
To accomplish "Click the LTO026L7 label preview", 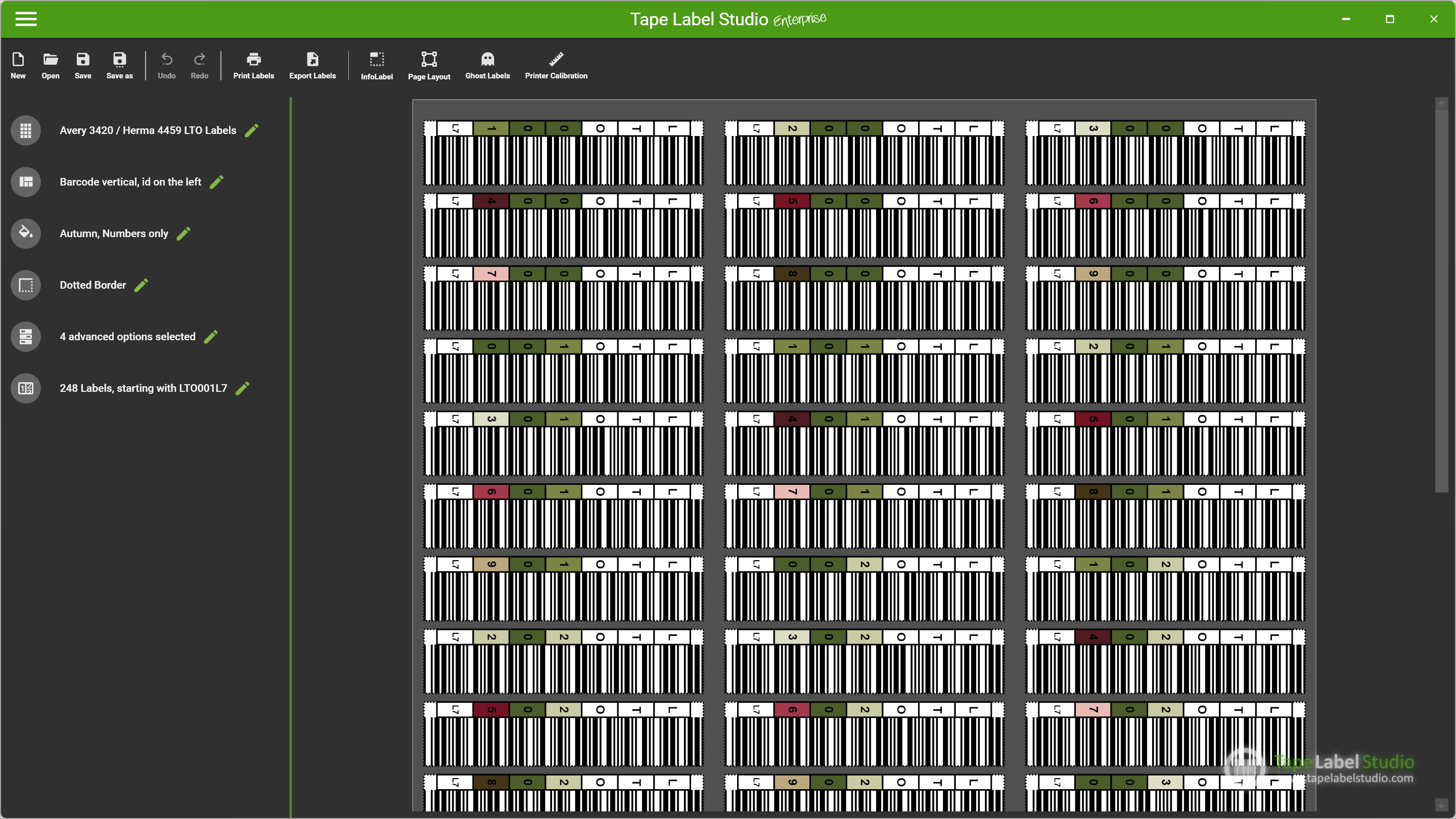I will tap(865, 734).
